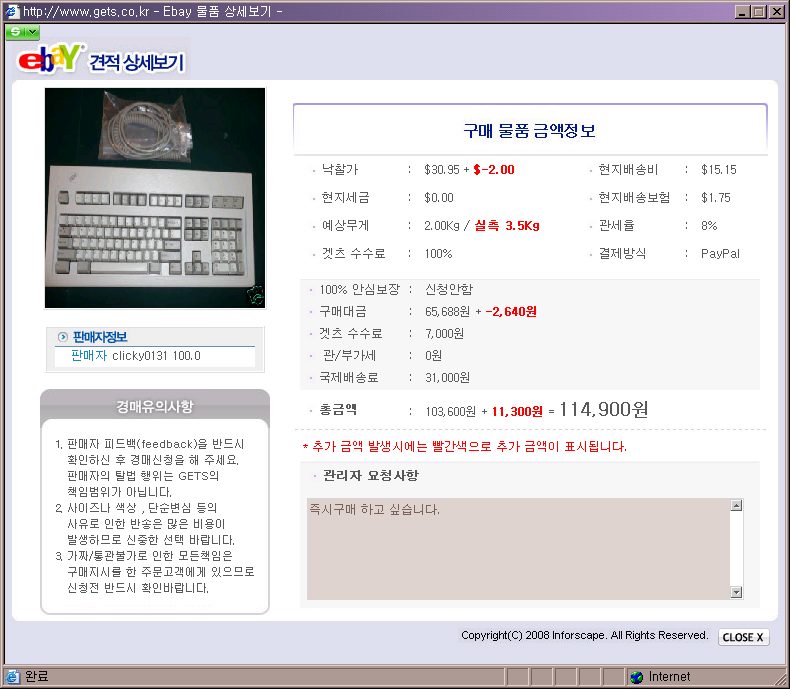Screen dimensions: 790x689
Task: Click the 경매유의사항 panel header
Action: coord(155,406)
